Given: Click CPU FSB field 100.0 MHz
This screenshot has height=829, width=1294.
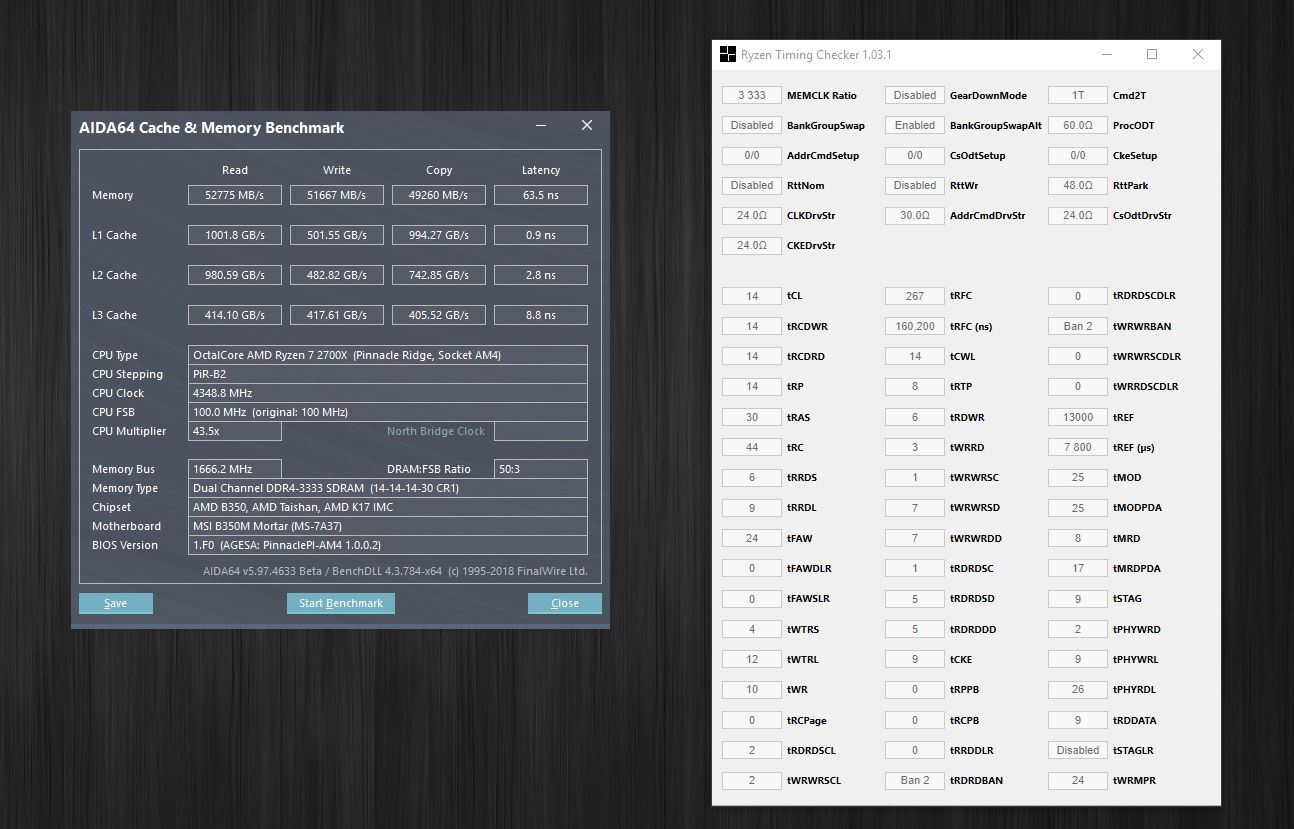Looking at the screenshot, I should (388, 412).
